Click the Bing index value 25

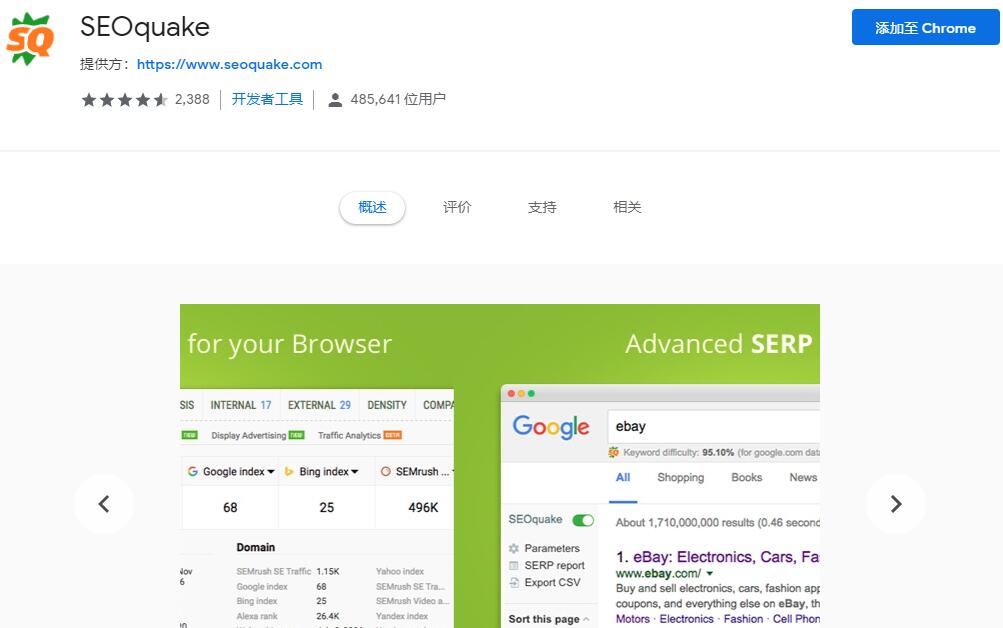click(x=326, y=507)
